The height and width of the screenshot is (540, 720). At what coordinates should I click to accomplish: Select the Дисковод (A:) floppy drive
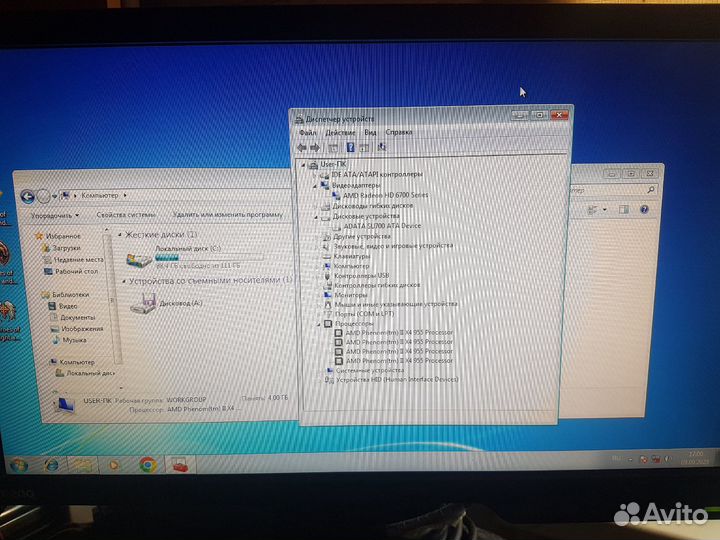(166, 304)
